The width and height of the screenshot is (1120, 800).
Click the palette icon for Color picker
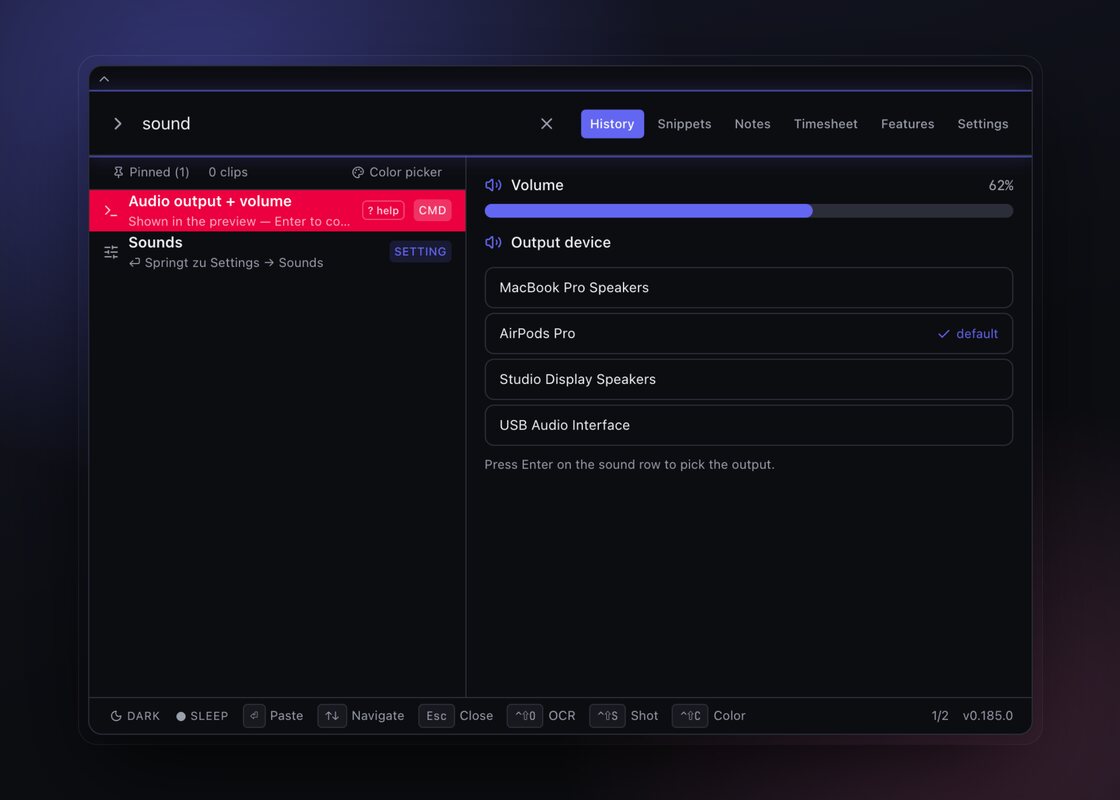358,172
